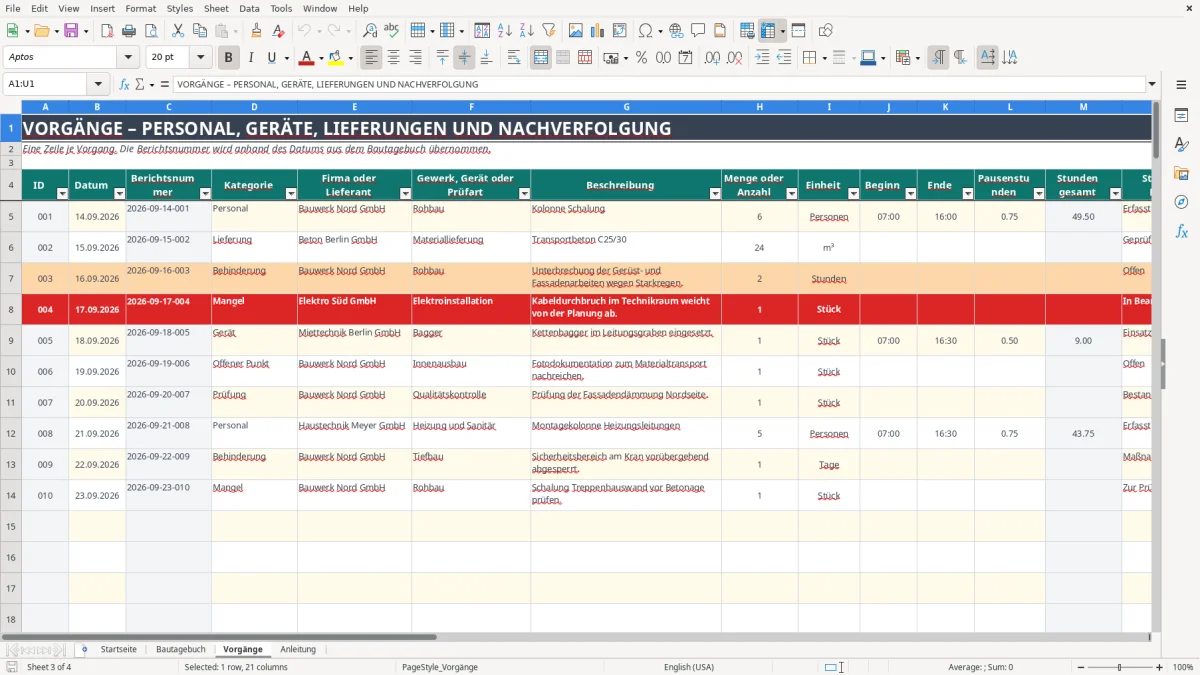
Task: Open Find and Replace icon
Action: click(x=370, y=31)
